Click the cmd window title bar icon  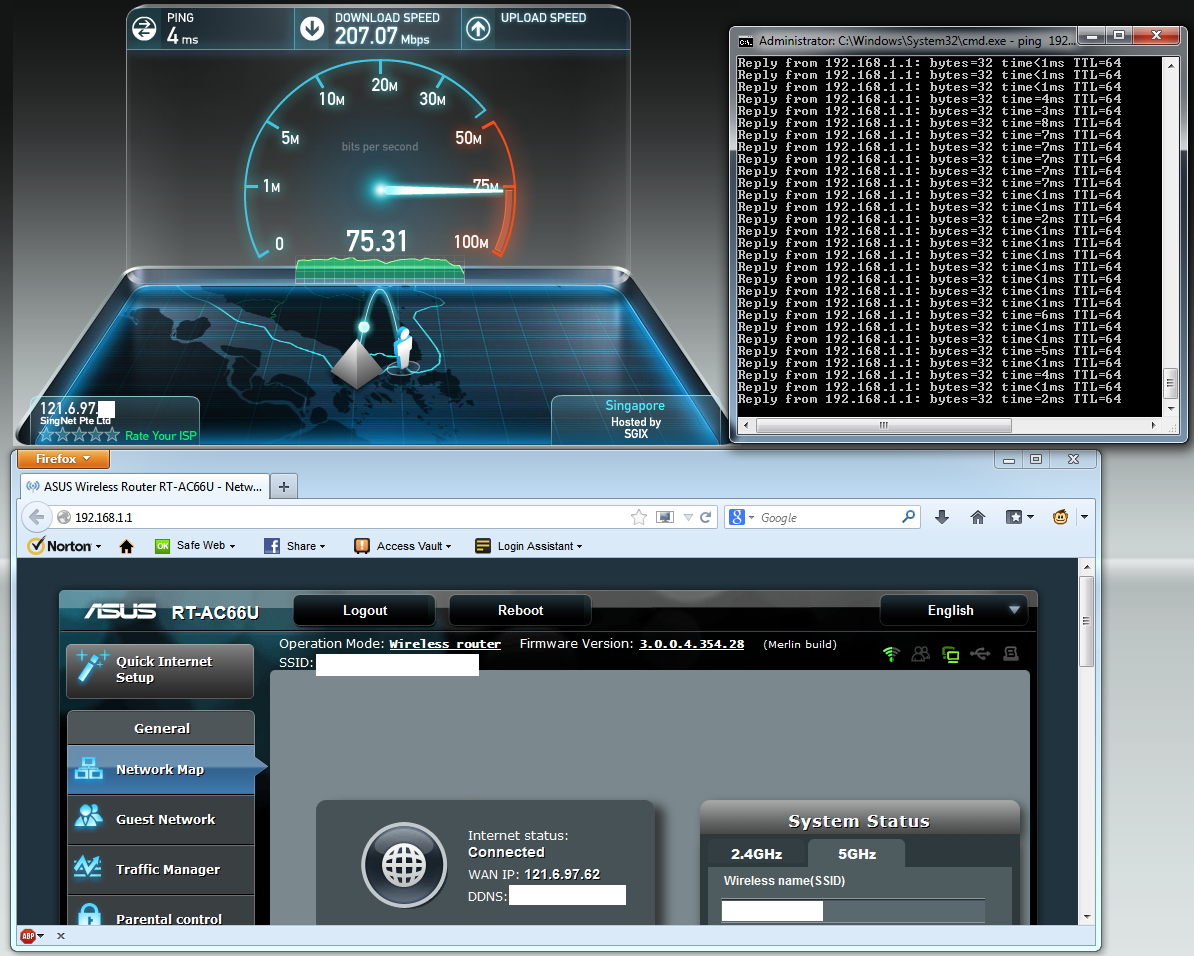(745, 41)
